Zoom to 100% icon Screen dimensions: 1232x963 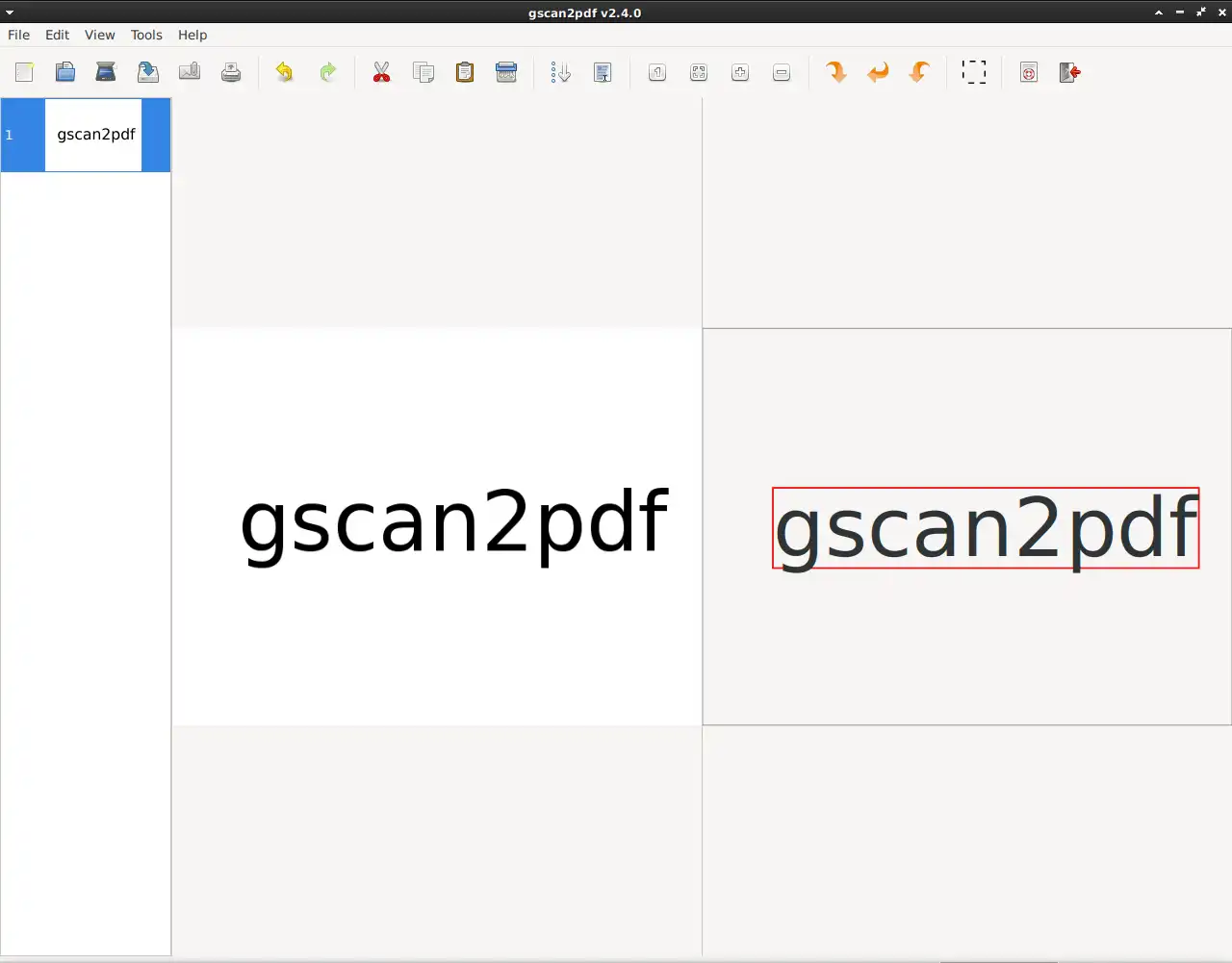[x=657, y=72]
